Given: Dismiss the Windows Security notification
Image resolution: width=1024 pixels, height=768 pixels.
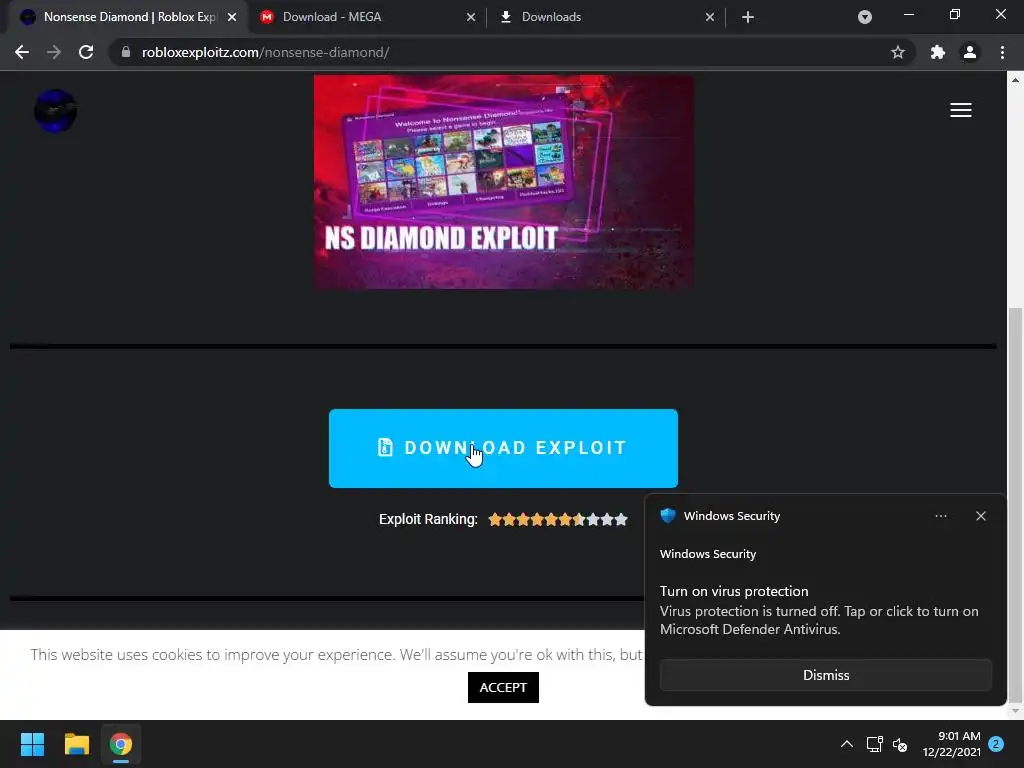Looking at the screenshot, I should pos(825,675).
